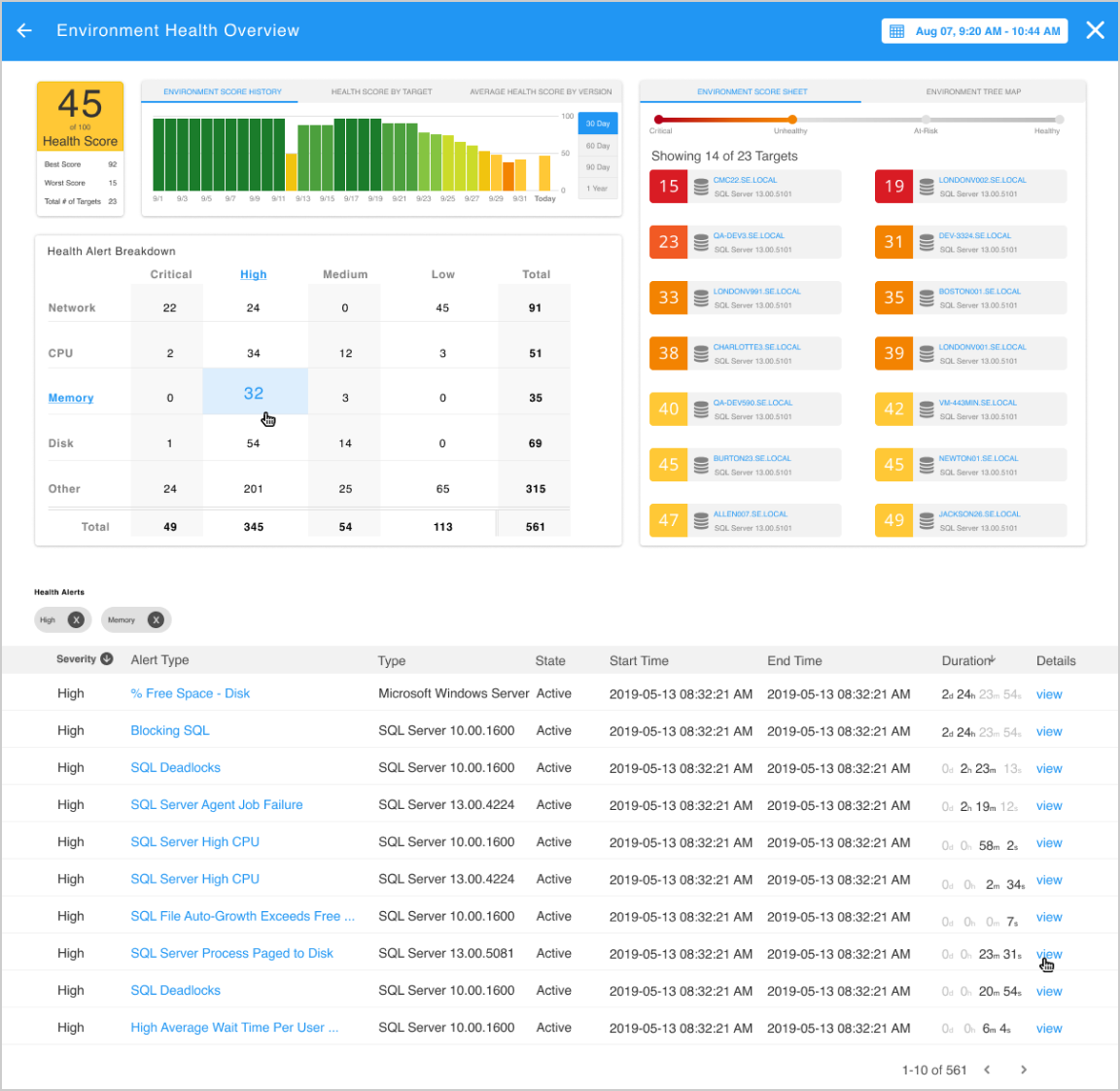This screenshot has width=1120, height=1091.
Task: Go to next page of alerts
Action: click(x=1023, y=1070)
